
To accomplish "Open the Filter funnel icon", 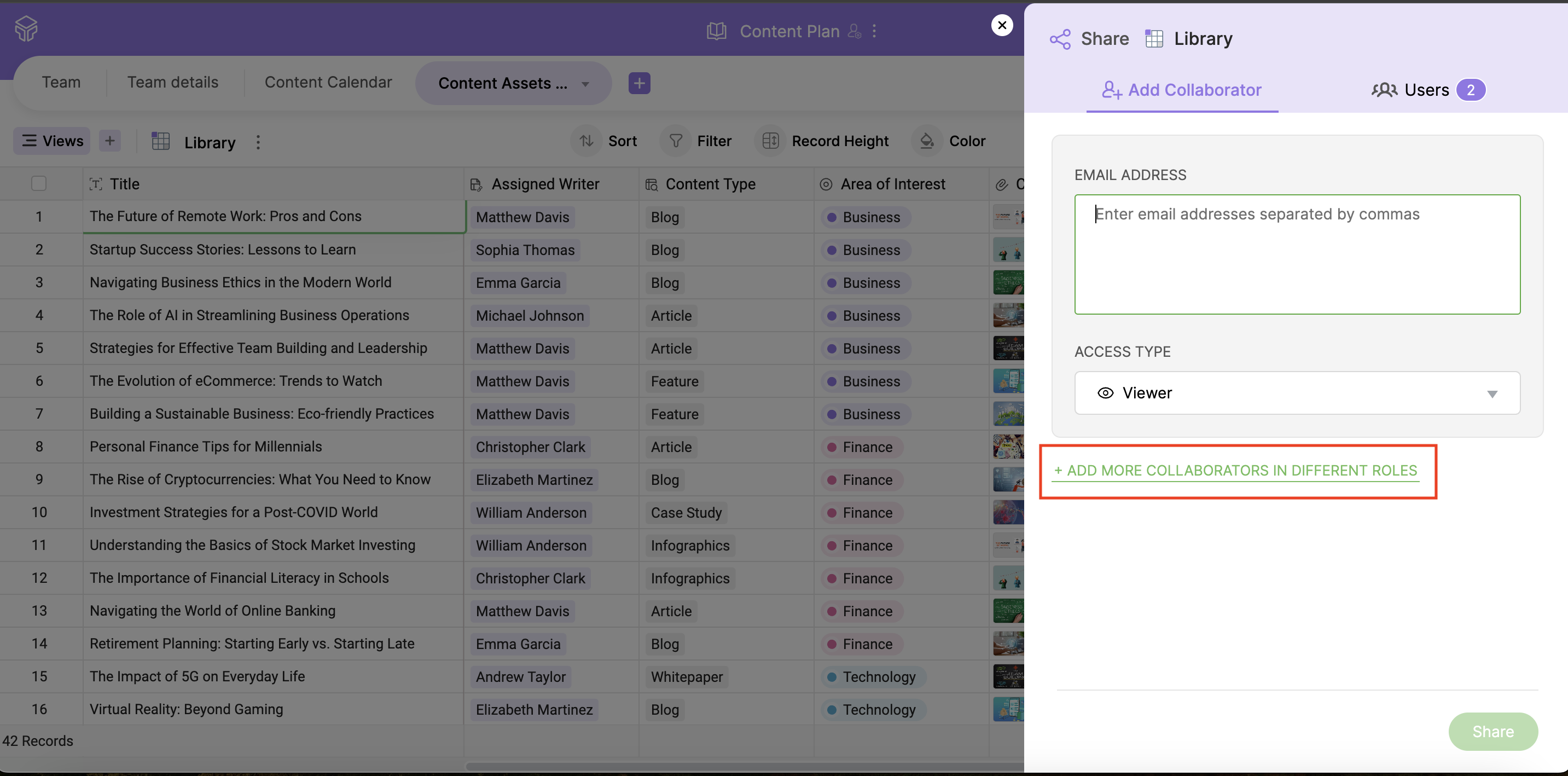I will [675, 141].
